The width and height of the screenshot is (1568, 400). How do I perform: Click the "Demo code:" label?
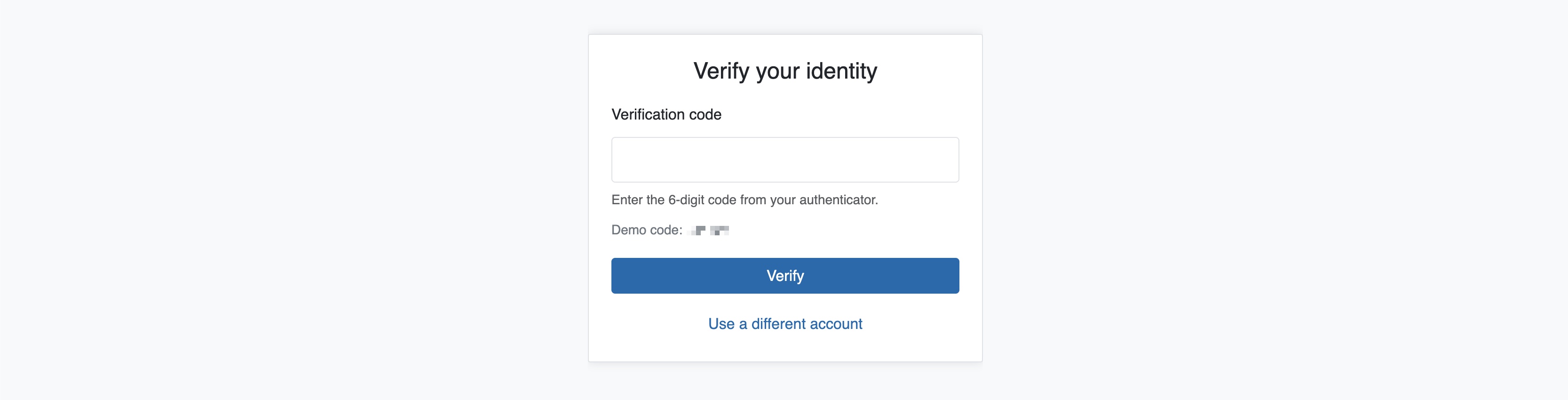(x=645, y=230)
